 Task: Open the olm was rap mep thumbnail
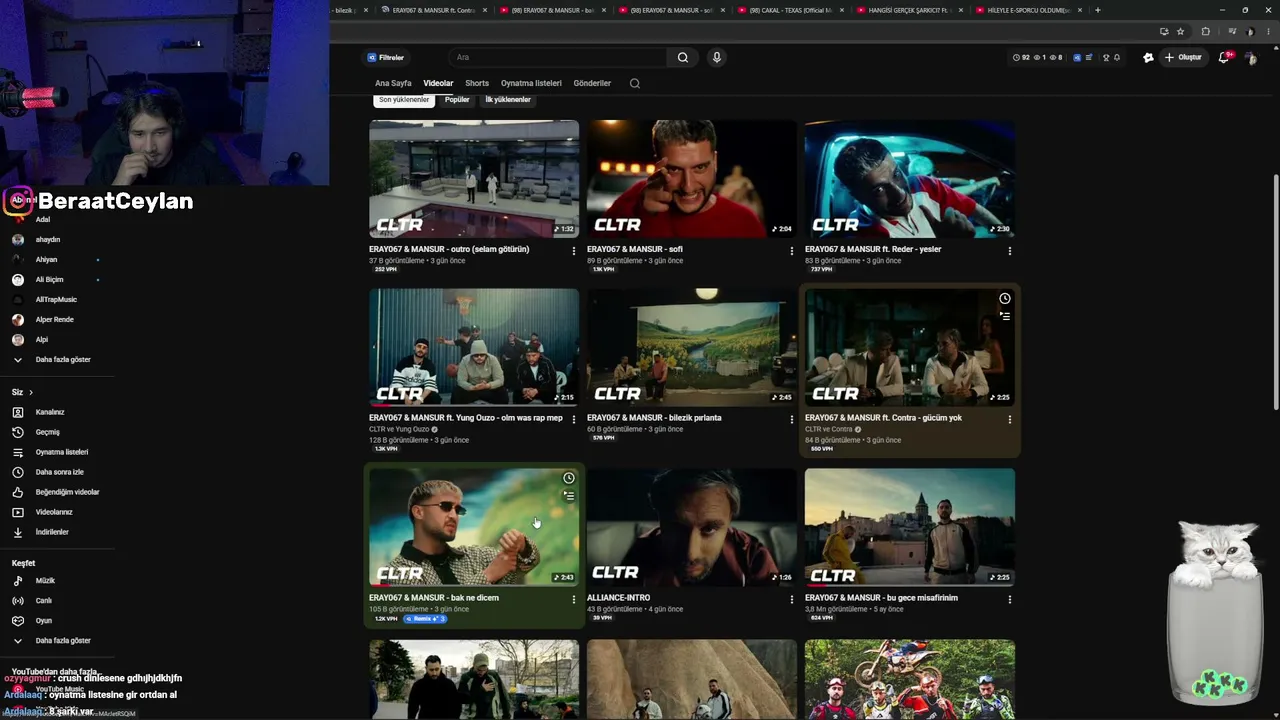coord(474,347)
